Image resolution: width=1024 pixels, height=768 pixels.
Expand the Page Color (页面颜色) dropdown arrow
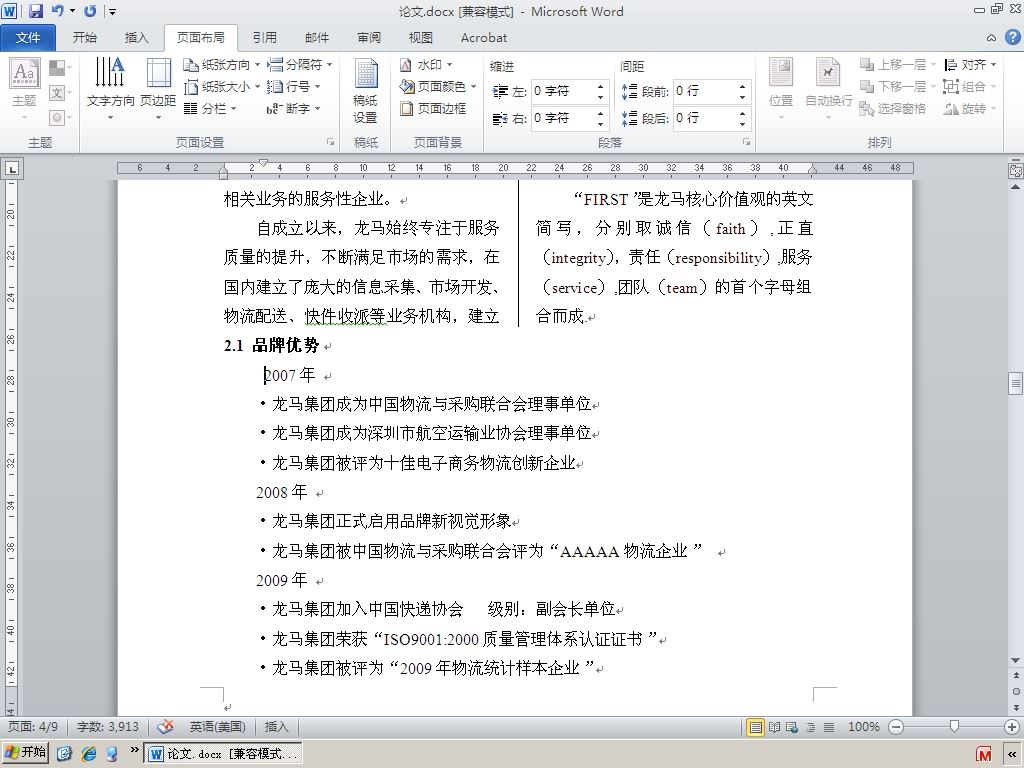coord(473,86)
